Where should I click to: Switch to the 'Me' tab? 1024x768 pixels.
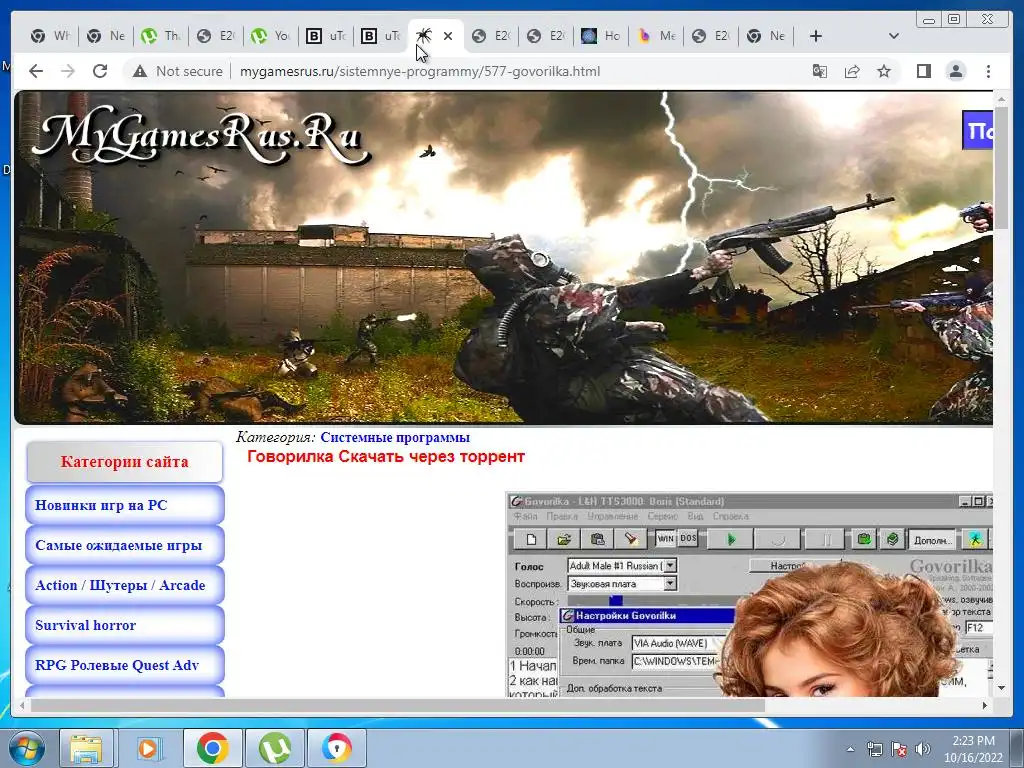[656, 36]
